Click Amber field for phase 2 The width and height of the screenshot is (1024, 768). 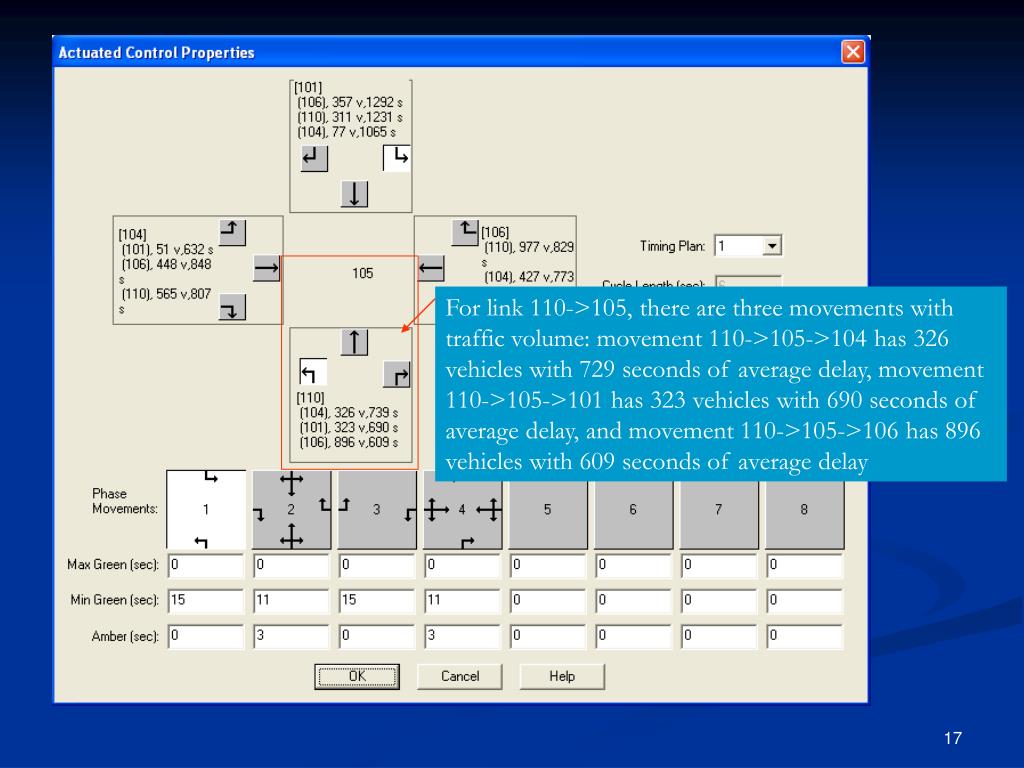tap(291, 637)
